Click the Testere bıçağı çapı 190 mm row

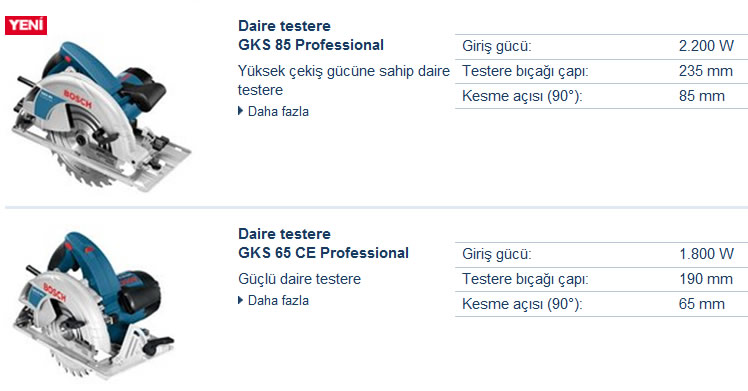[602, 279]
